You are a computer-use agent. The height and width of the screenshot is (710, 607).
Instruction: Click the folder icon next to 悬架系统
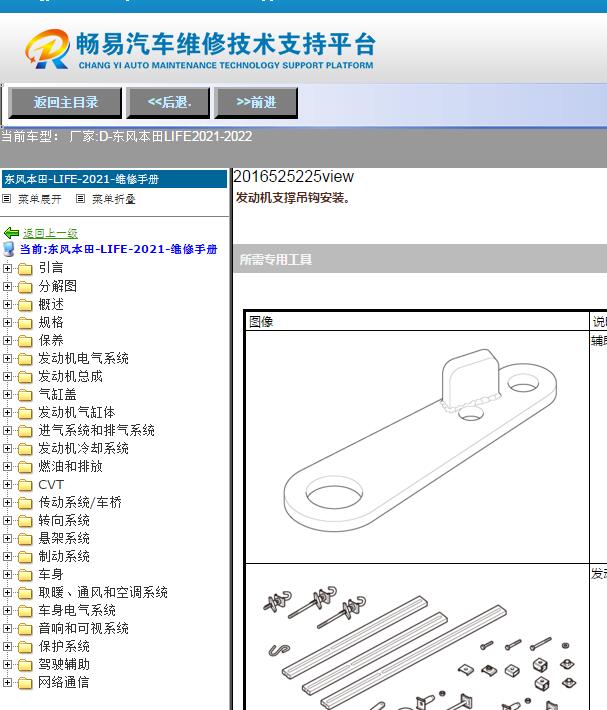[x=25, y=539]
